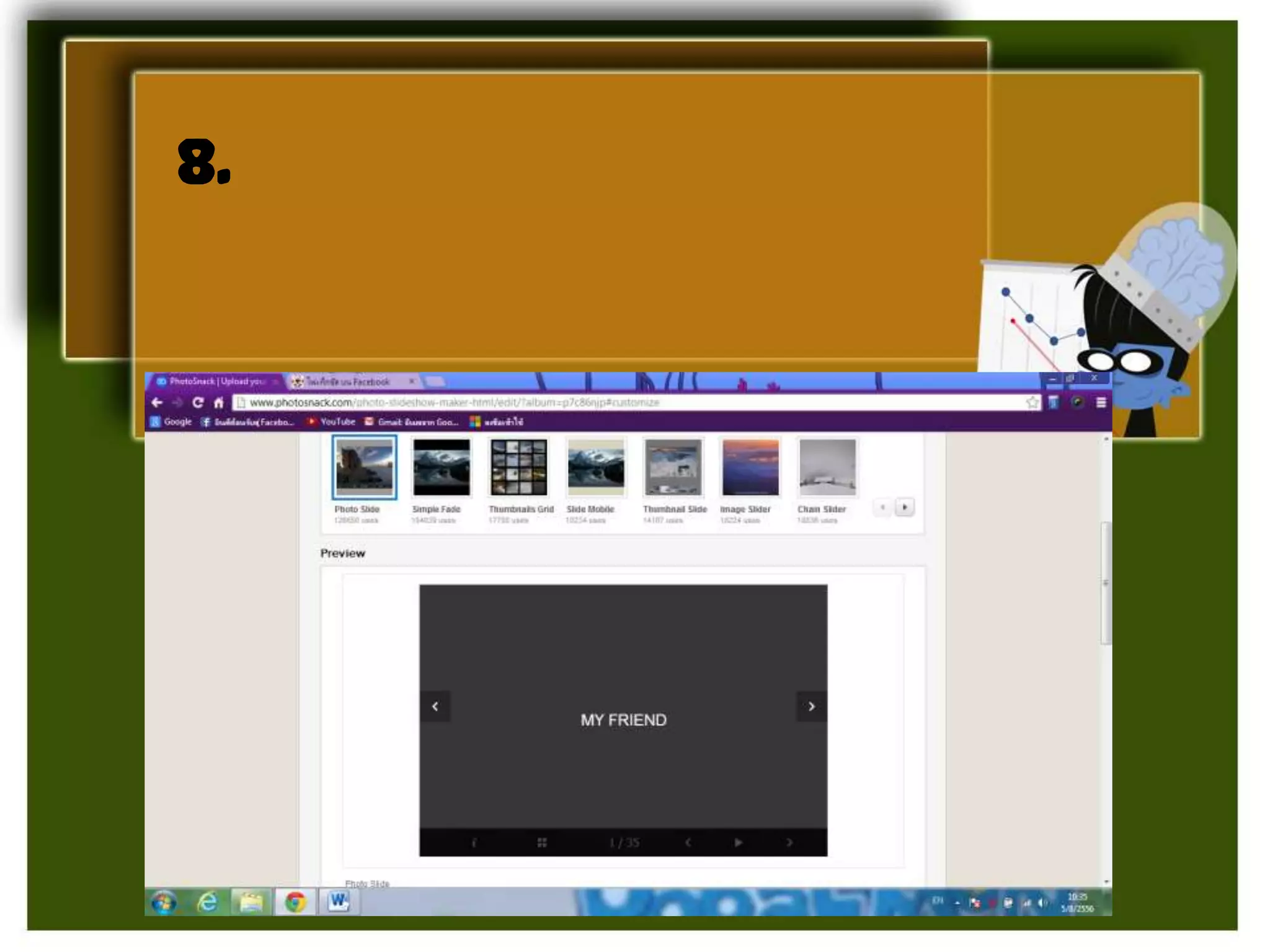Select the Simple Fade template

pos(441,467)
